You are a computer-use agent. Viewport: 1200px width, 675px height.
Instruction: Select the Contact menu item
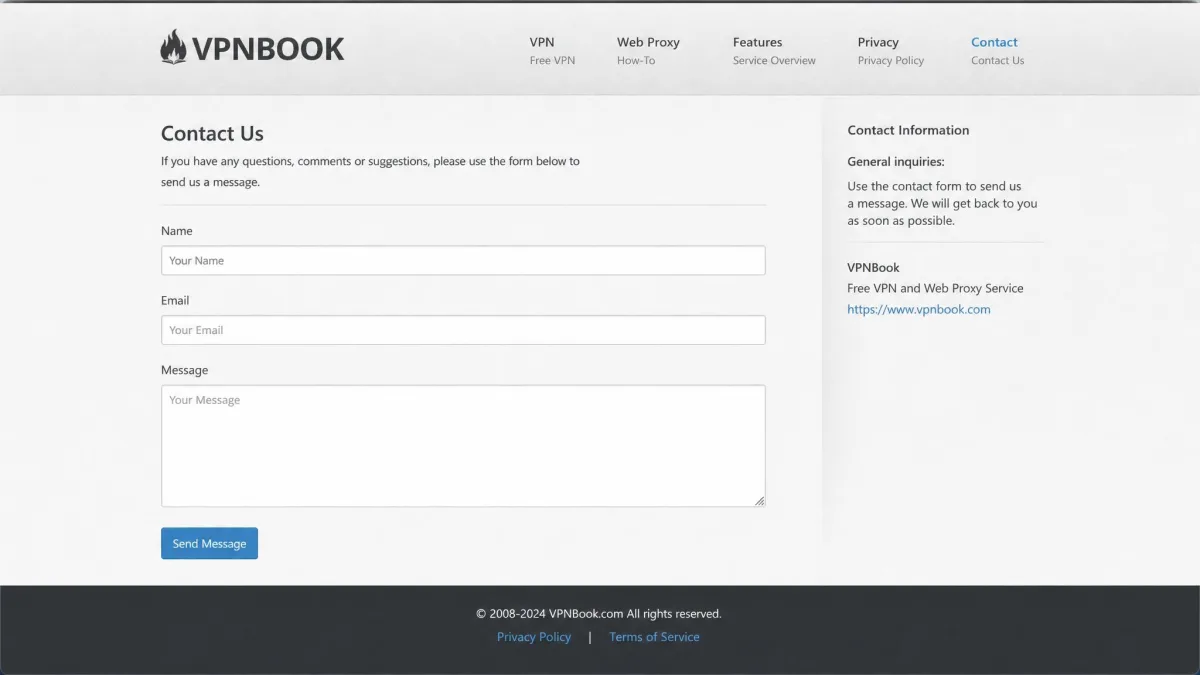pos(997,51)
